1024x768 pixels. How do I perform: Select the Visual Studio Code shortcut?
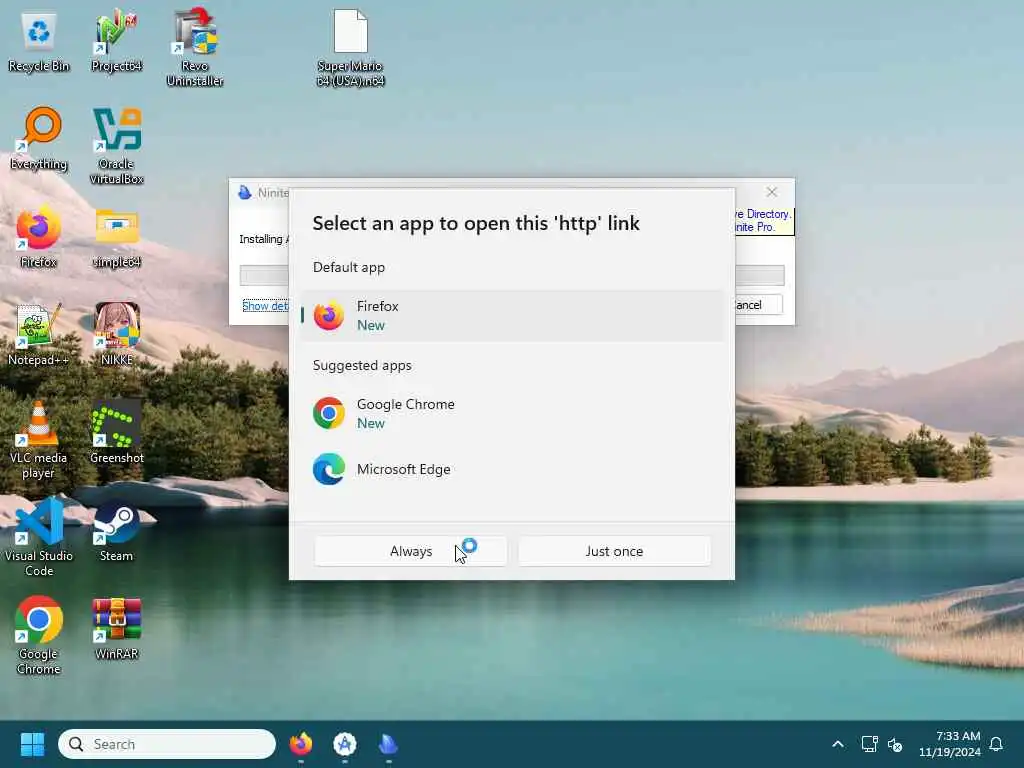[39, 537]
